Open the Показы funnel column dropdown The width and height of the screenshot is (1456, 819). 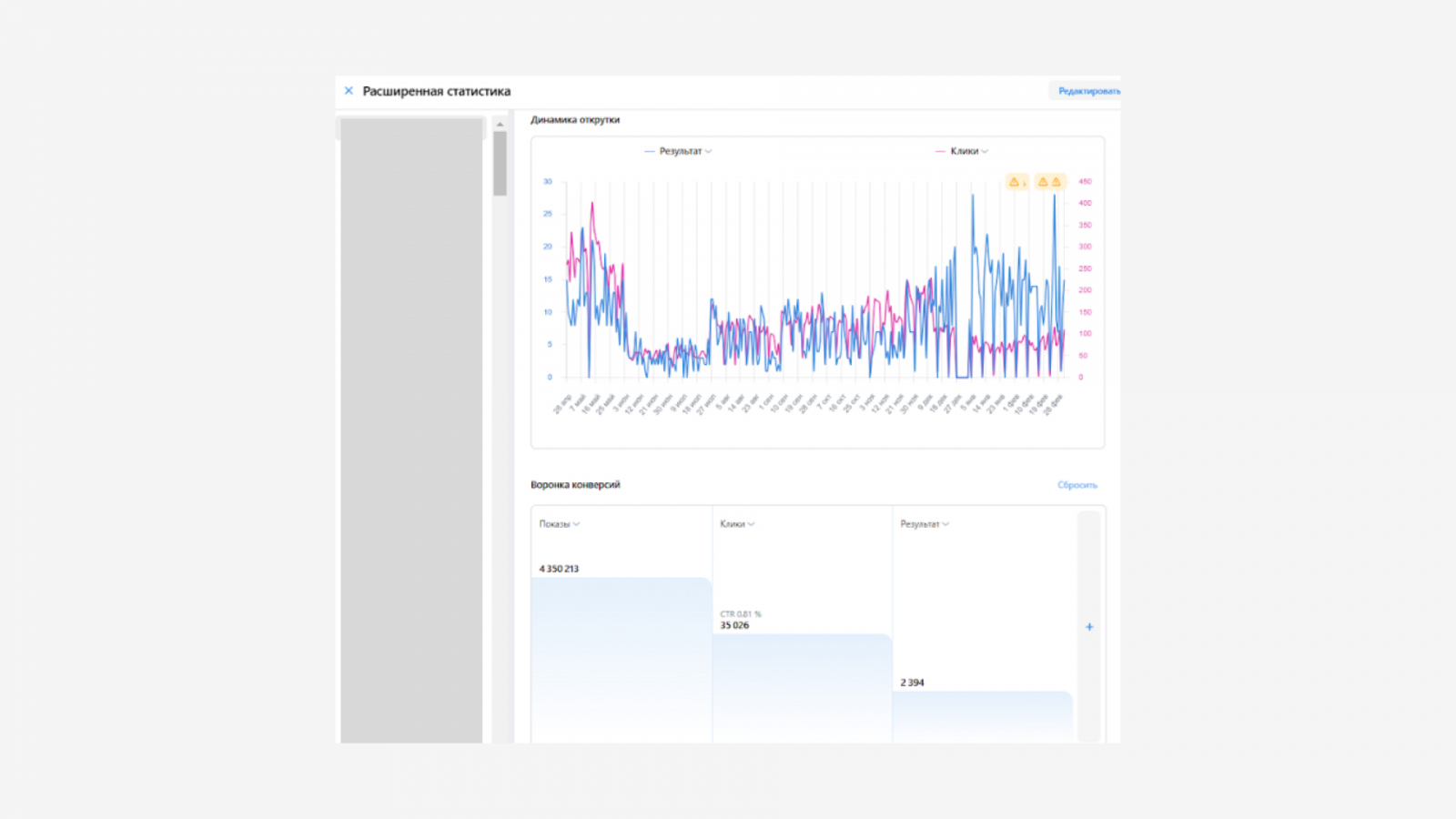[559, 524]
